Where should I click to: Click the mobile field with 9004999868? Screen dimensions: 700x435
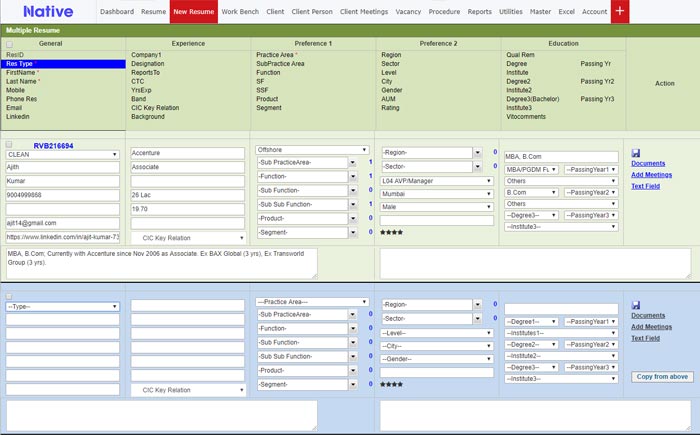tap(62, 195)
